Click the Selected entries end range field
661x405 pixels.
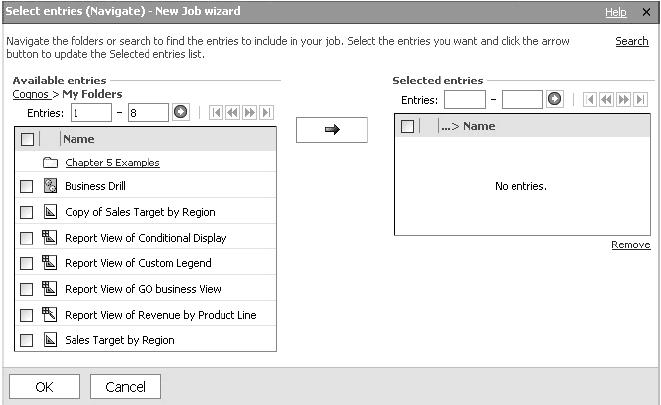coord(522,99)
